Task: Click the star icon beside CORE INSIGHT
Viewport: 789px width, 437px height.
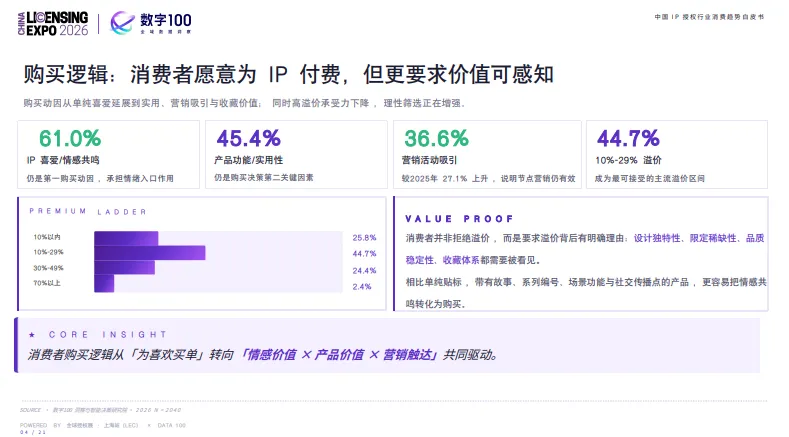Action: tap(32, 335)
